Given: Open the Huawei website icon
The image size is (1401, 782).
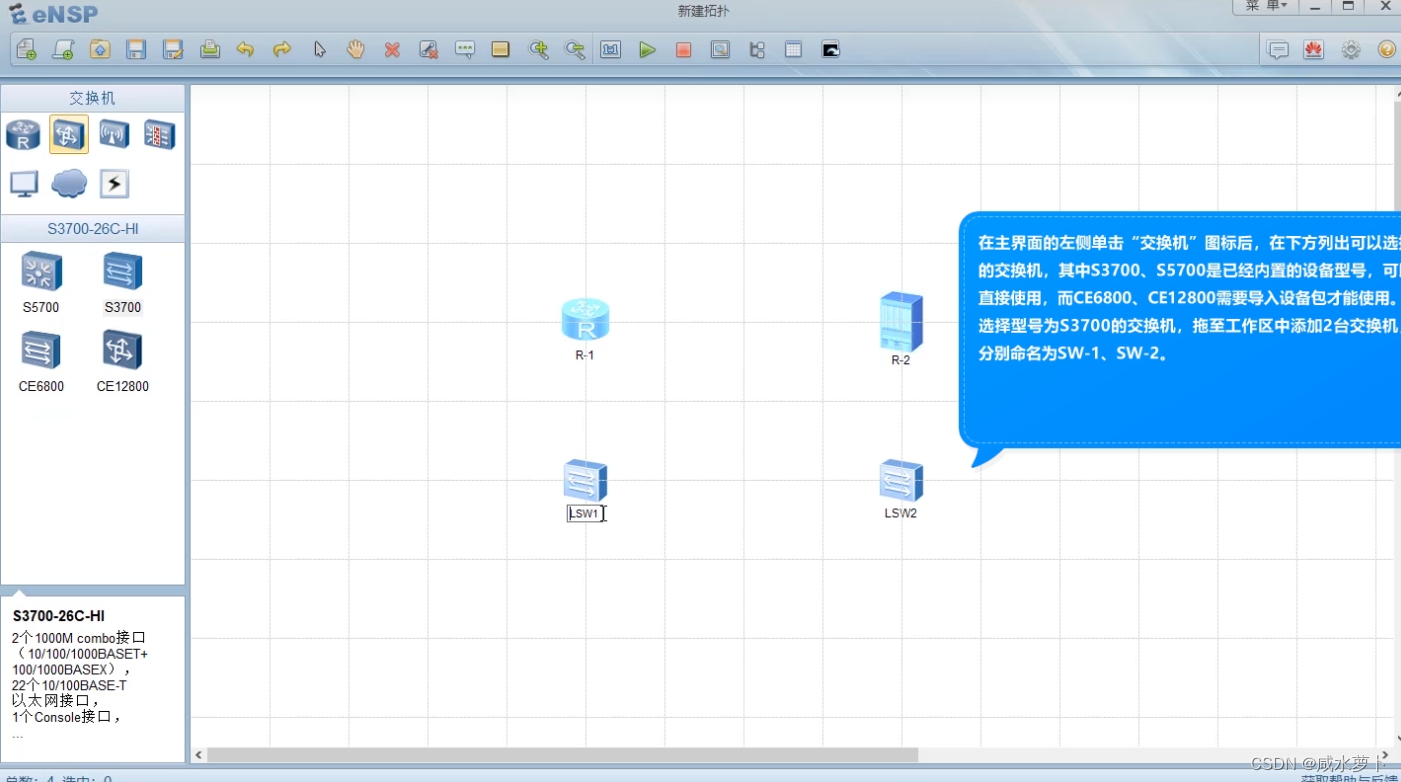Looking at the screenshot, I should pyautogui.click(x=1314, y=49).
